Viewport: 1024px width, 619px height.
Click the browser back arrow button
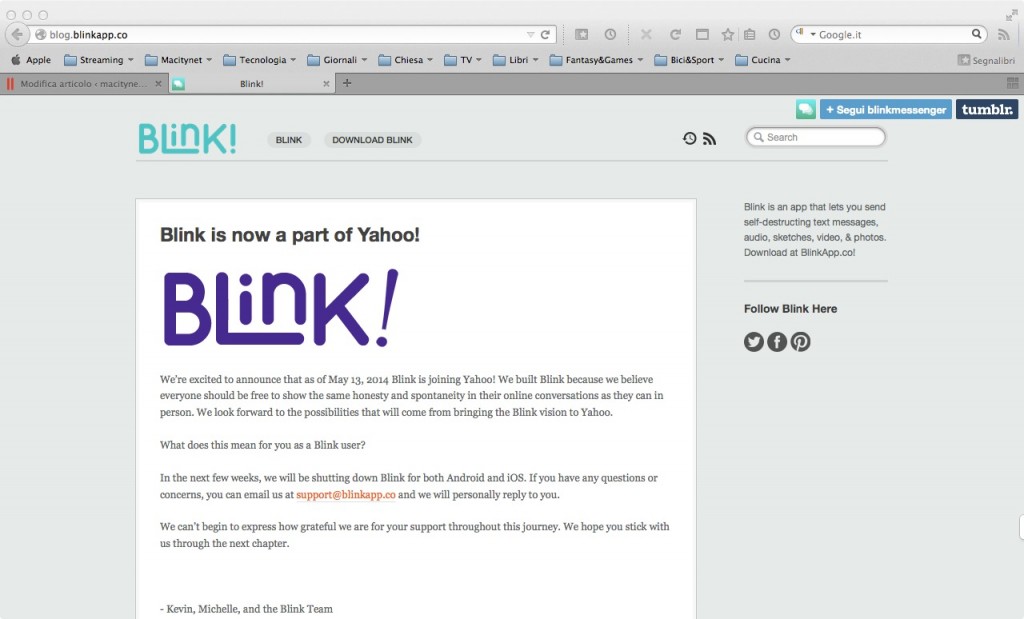(x=17, y=34)
